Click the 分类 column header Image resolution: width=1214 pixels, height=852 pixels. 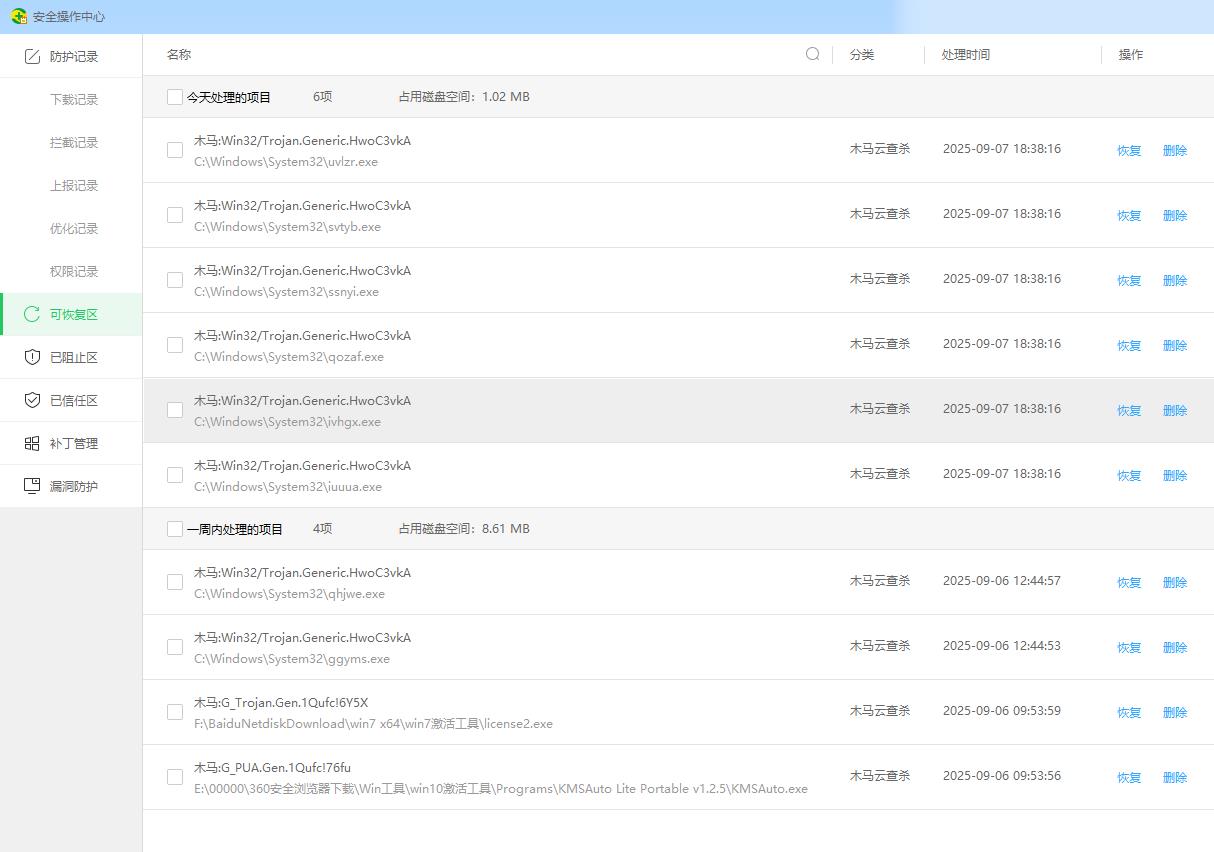point(862,55)
